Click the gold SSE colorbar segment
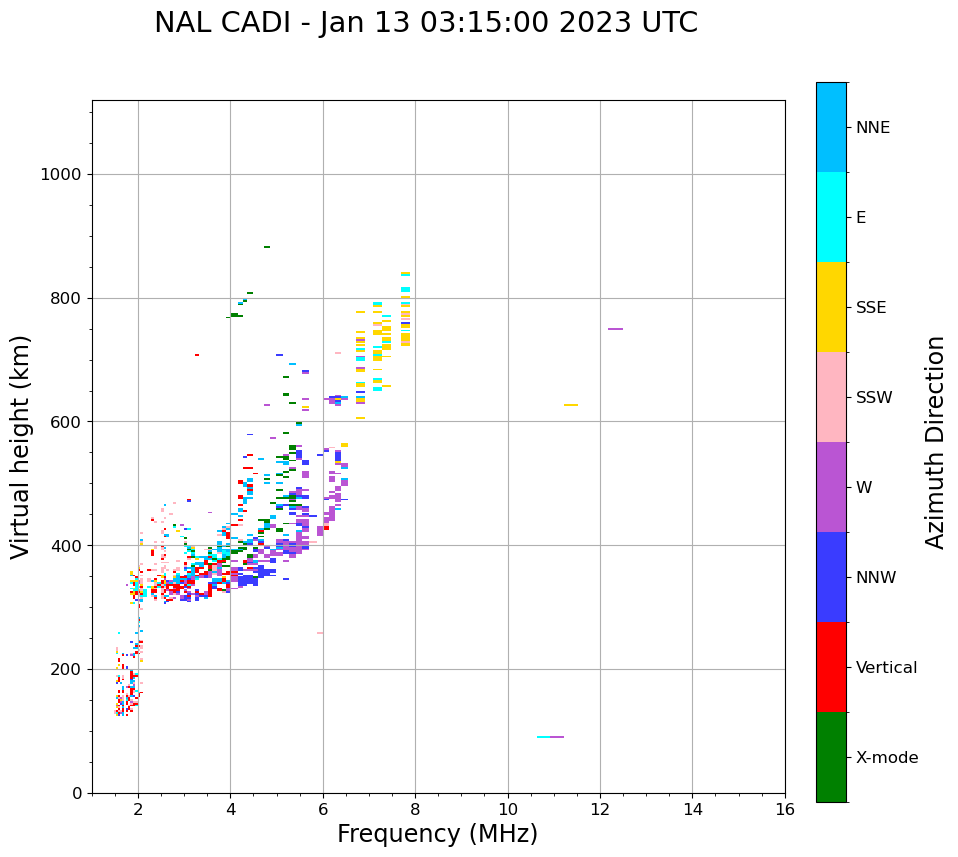Viewport: 958px width, 857px height. (831, 307)
